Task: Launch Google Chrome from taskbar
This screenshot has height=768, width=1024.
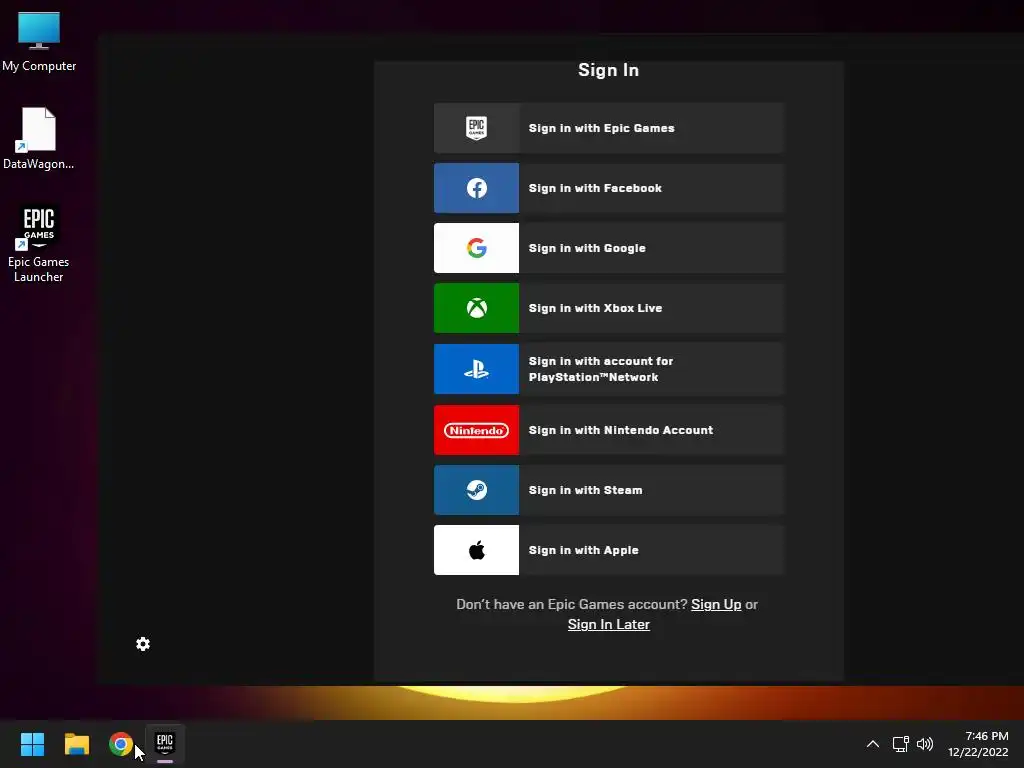Action: coord(121,744)
